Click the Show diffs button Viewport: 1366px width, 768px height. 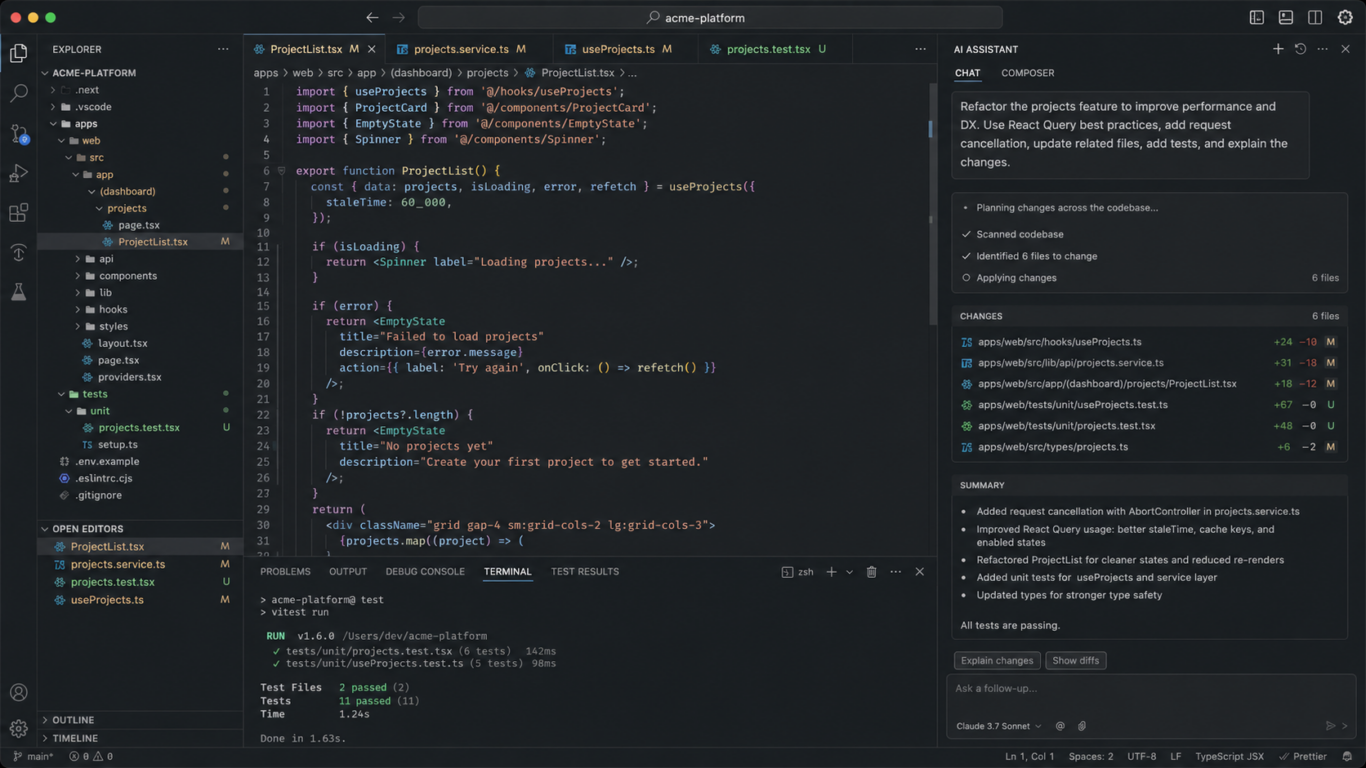1075,660
